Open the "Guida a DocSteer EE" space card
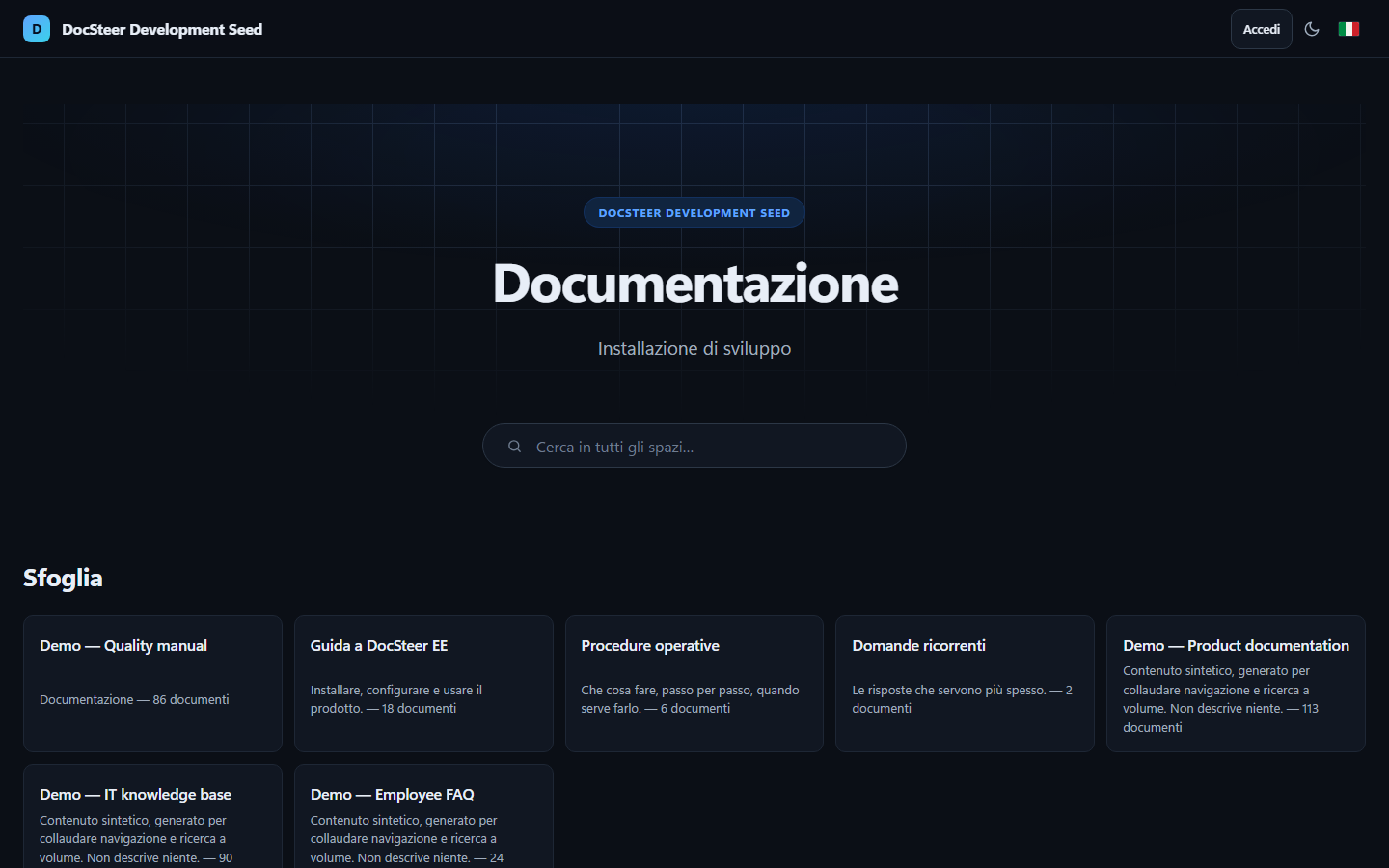 pos(423,684)
